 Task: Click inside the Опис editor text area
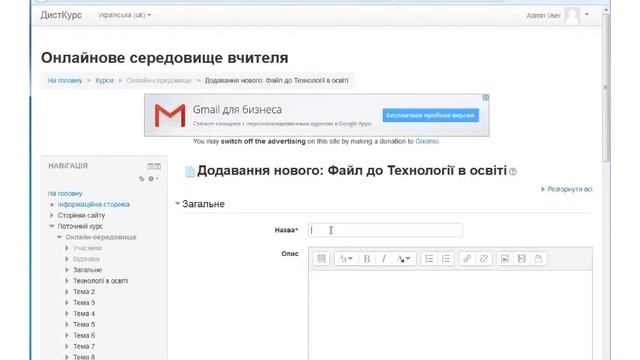450,314
